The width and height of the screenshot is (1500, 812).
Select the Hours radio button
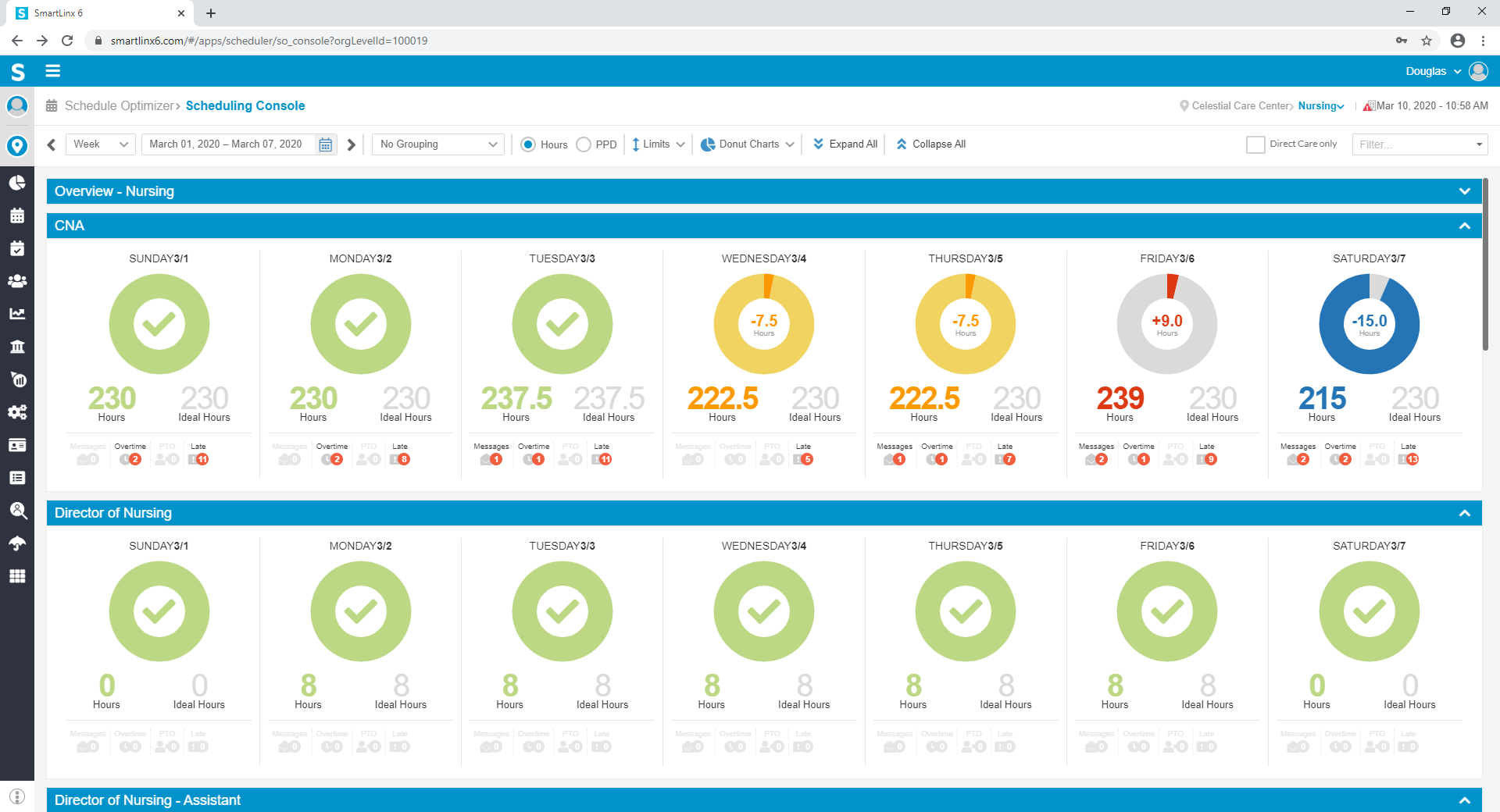coord(528,144)
